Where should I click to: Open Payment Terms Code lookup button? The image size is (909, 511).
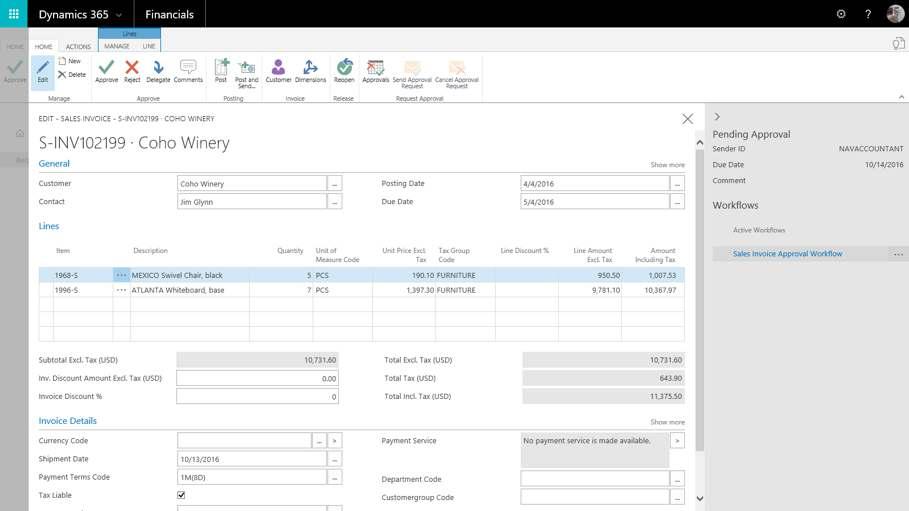click(334, 477)
